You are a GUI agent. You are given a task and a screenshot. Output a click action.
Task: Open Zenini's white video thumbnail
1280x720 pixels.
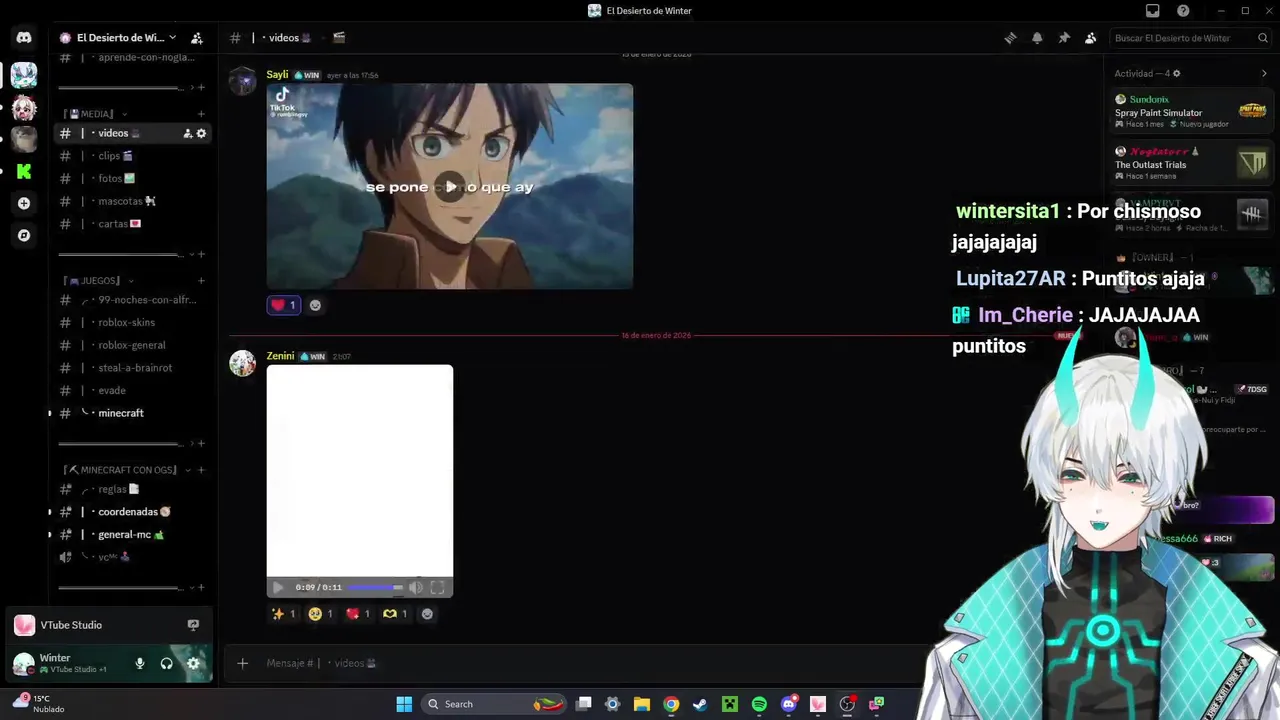(360, 470)
